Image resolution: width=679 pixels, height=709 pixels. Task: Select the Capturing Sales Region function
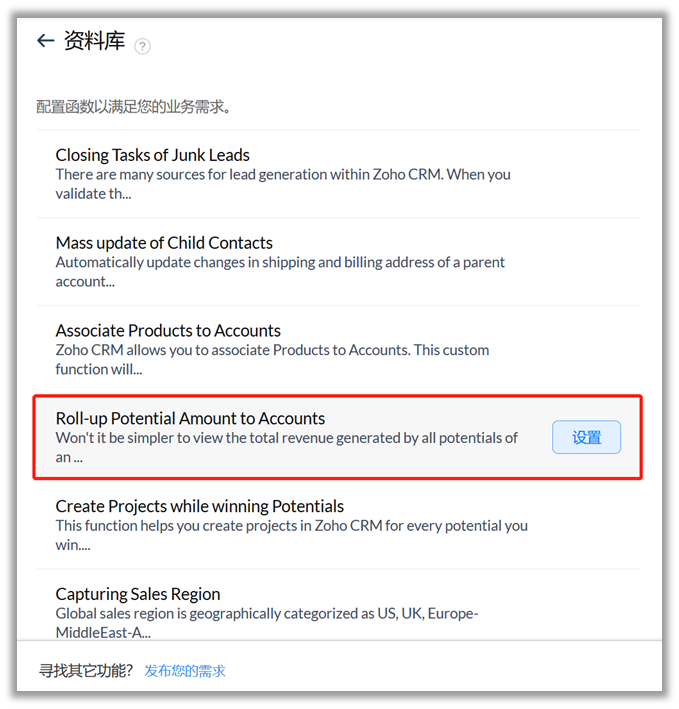[x=137, y=594]
